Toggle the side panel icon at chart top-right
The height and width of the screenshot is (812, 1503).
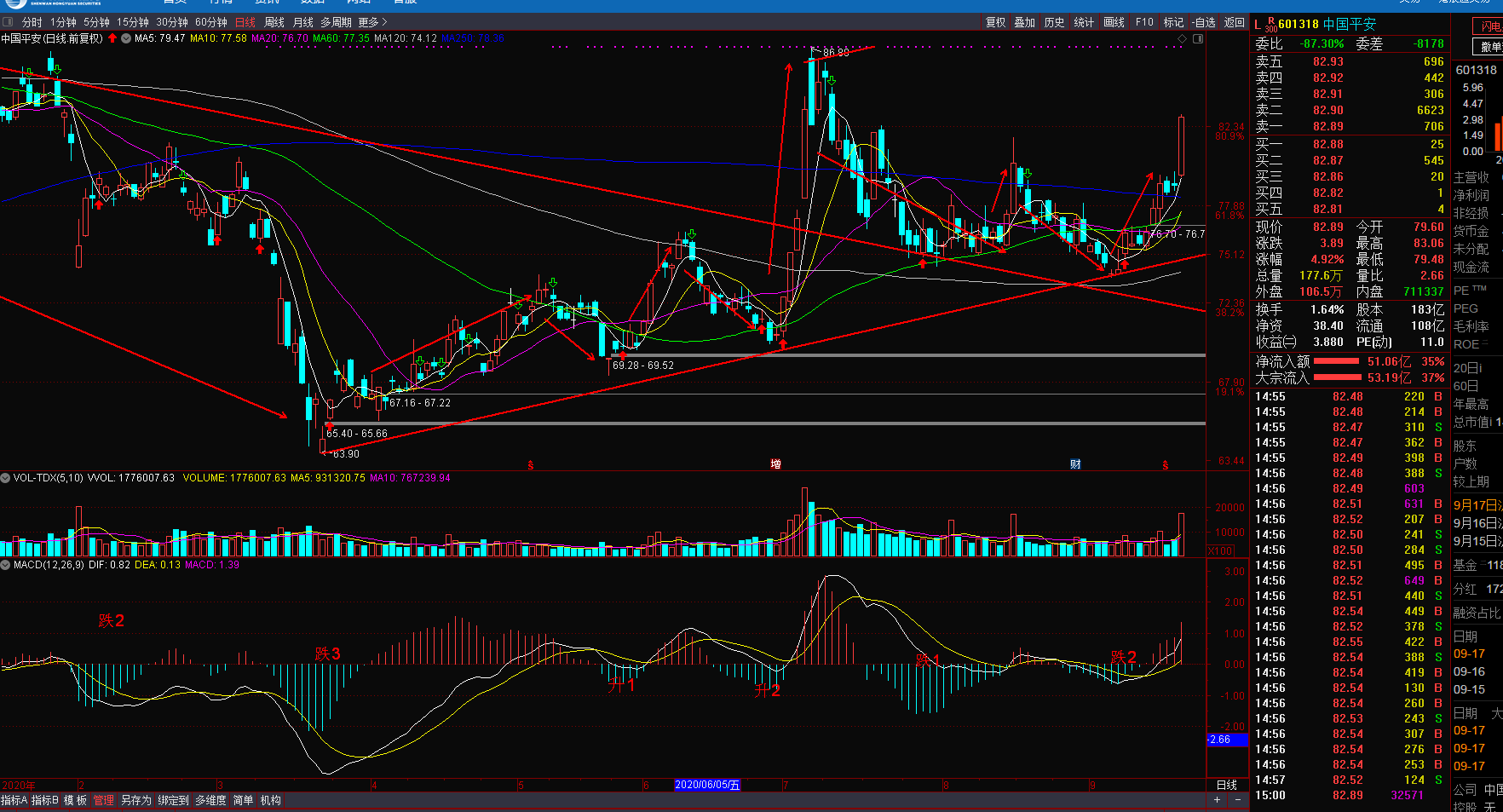click(x=1198, y=38)
